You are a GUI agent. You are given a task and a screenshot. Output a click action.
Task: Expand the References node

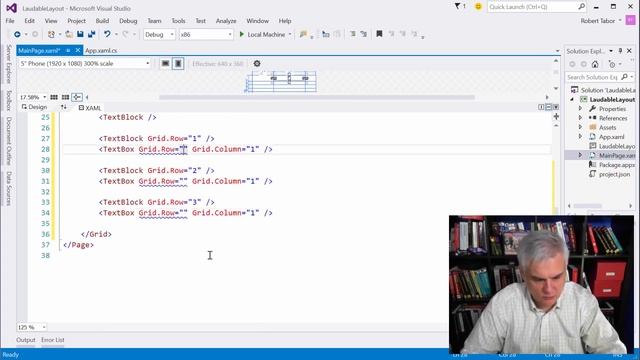pos(580,118)
